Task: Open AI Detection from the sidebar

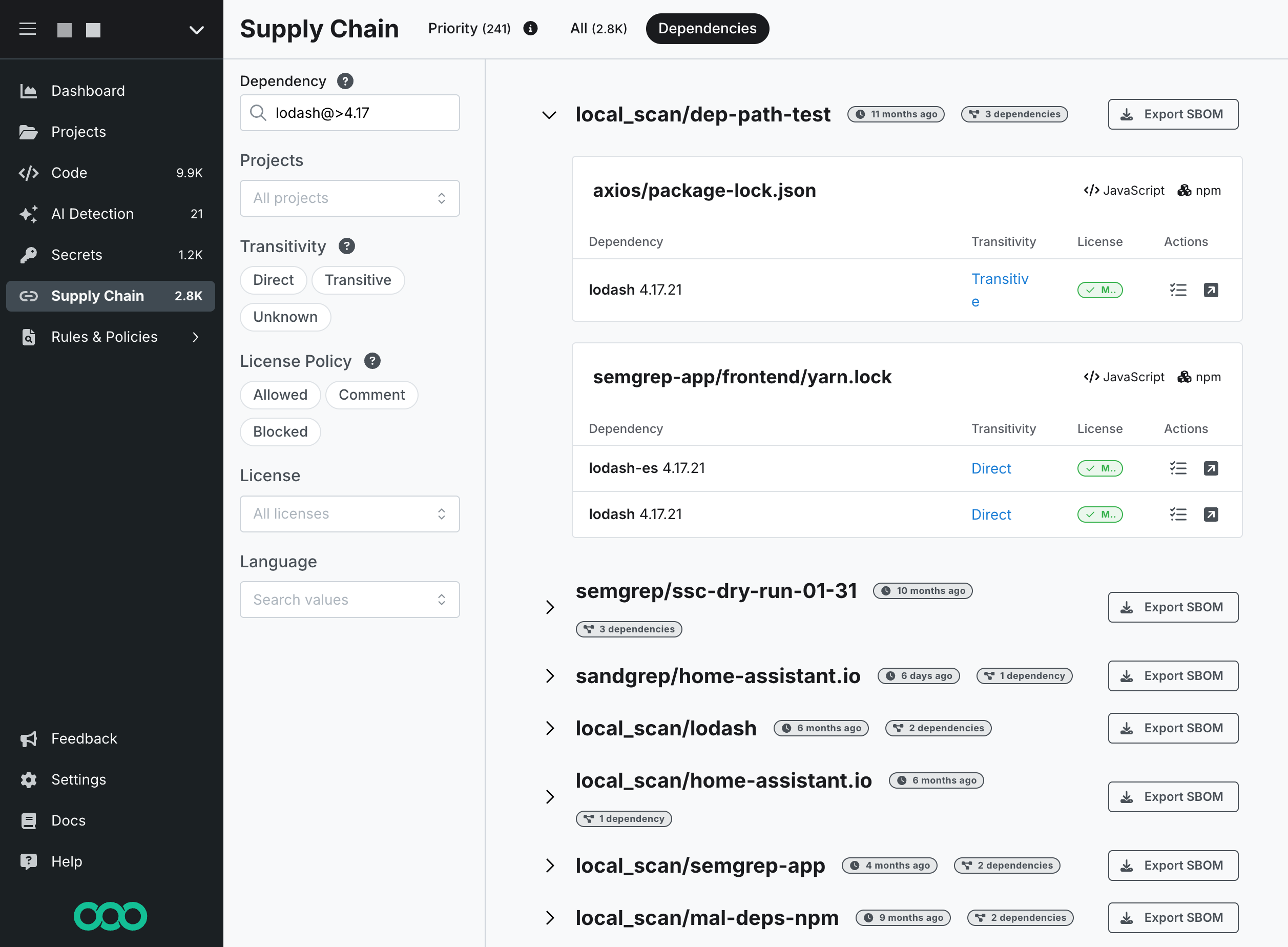Action: [92, 214]
